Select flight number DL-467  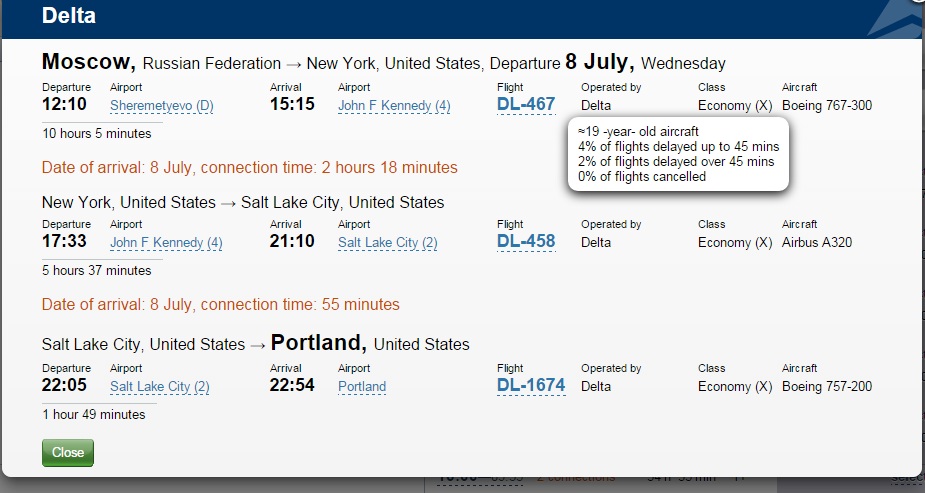pos(526,105)
